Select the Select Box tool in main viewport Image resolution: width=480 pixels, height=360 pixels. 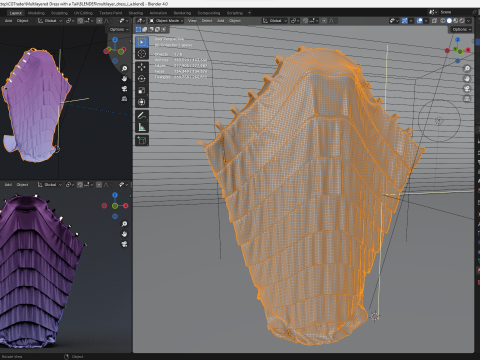[142, 42]
